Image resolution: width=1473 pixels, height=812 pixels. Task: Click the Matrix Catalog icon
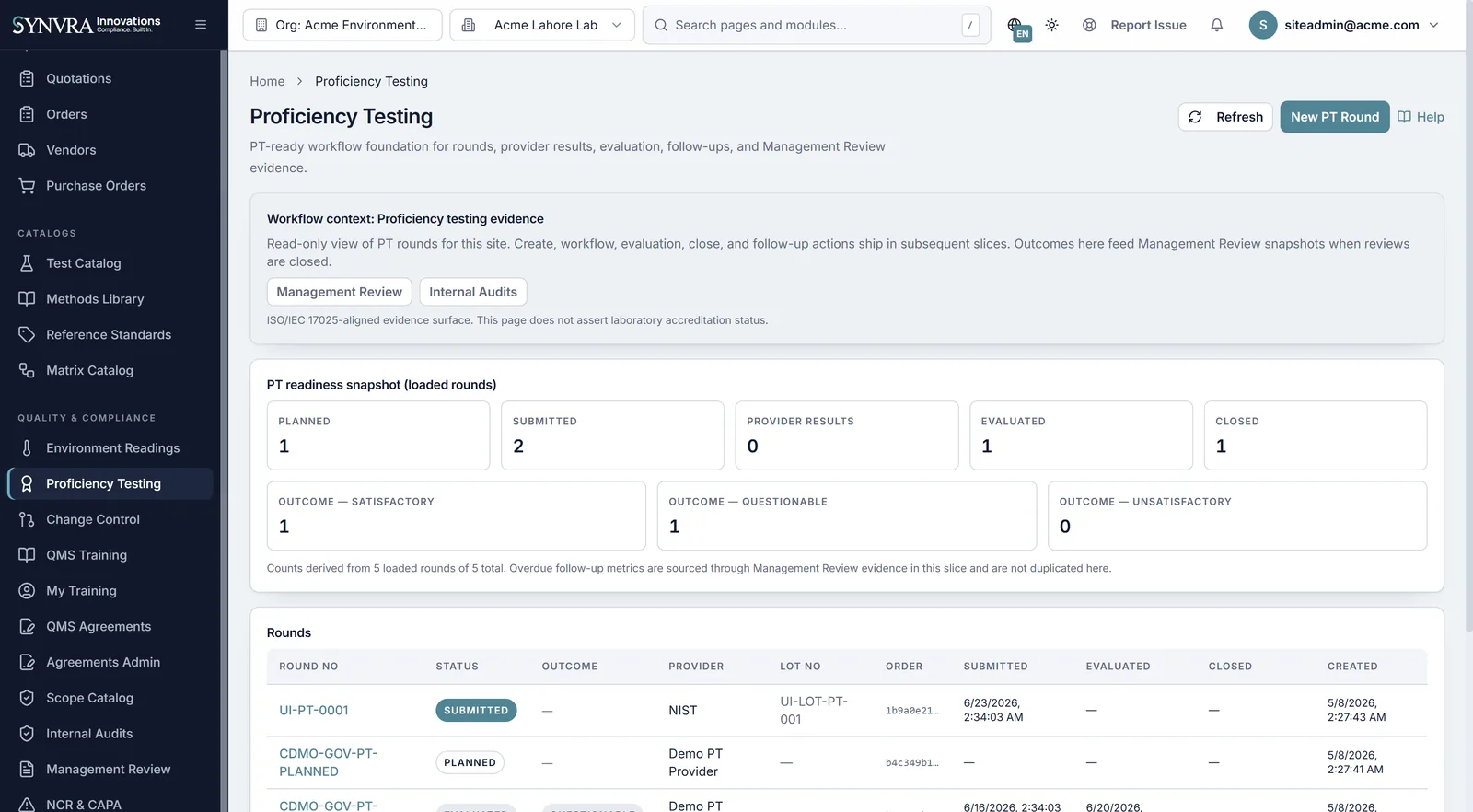click(27, 370)
